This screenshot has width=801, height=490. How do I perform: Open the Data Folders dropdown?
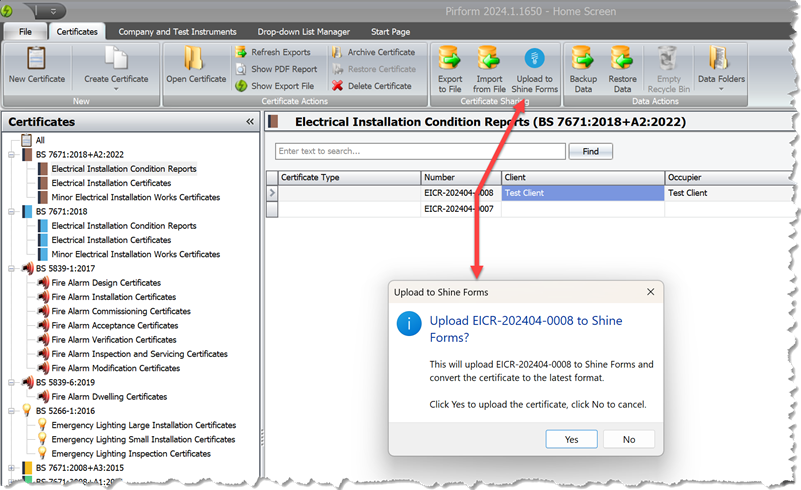(x=721, y=72)
